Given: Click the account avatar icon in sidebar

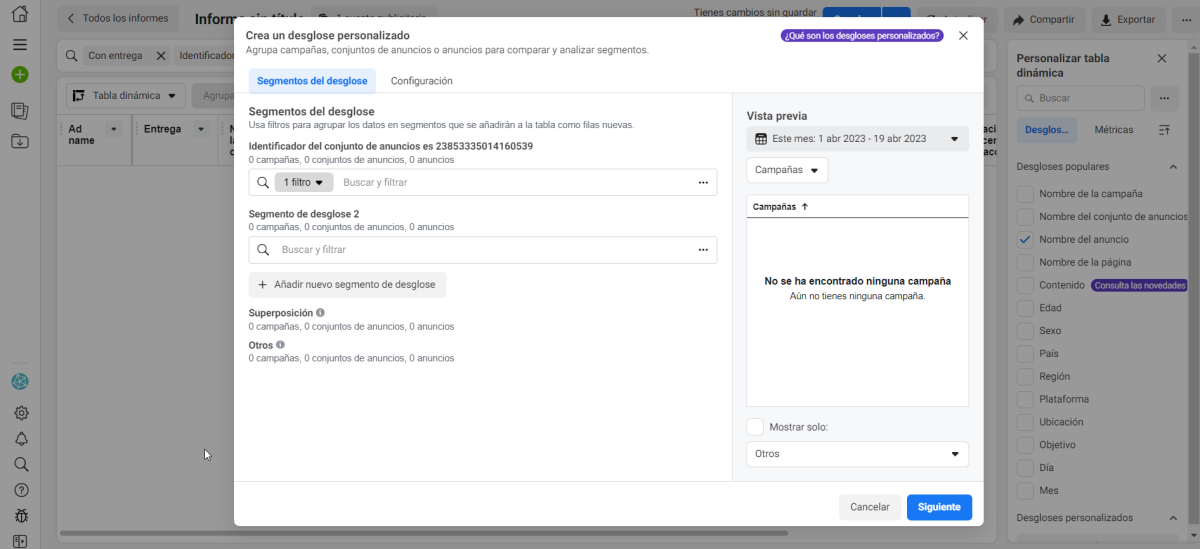Looking at the screenshot, I should (20, 381).
